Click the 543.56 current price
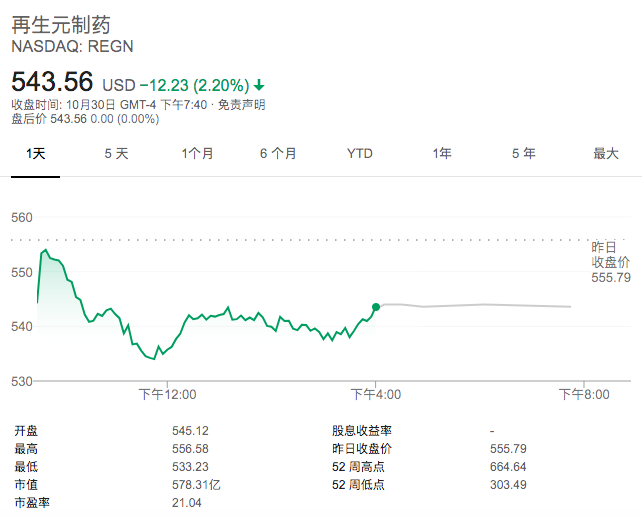This screenshot has width=642, height=518. coord(52,81)
